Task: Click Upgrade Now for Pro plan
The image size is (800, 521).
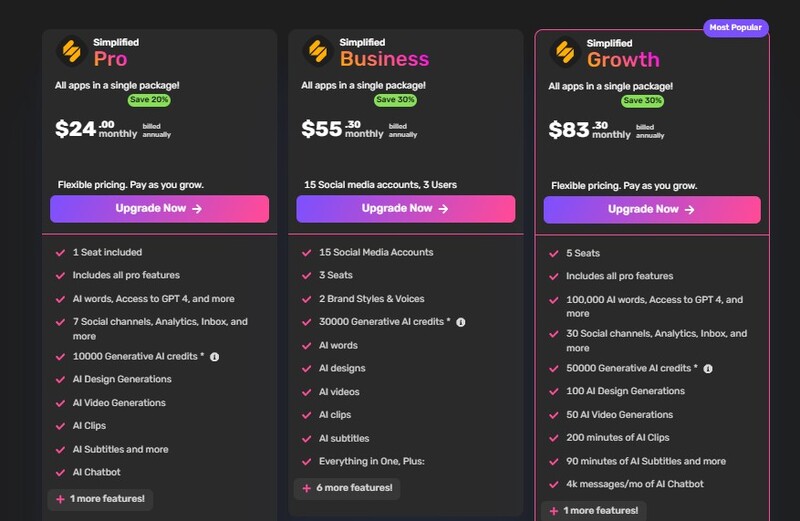Action: pos(160,209)
